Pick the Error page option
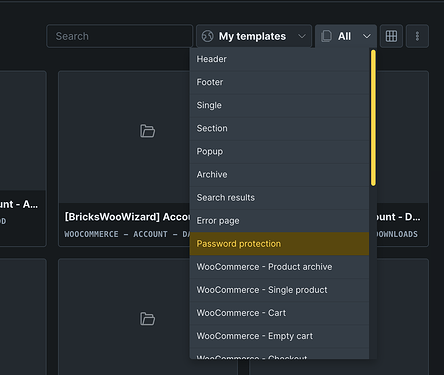This screenshot has height=375, width=444. (x=279, y=221)
